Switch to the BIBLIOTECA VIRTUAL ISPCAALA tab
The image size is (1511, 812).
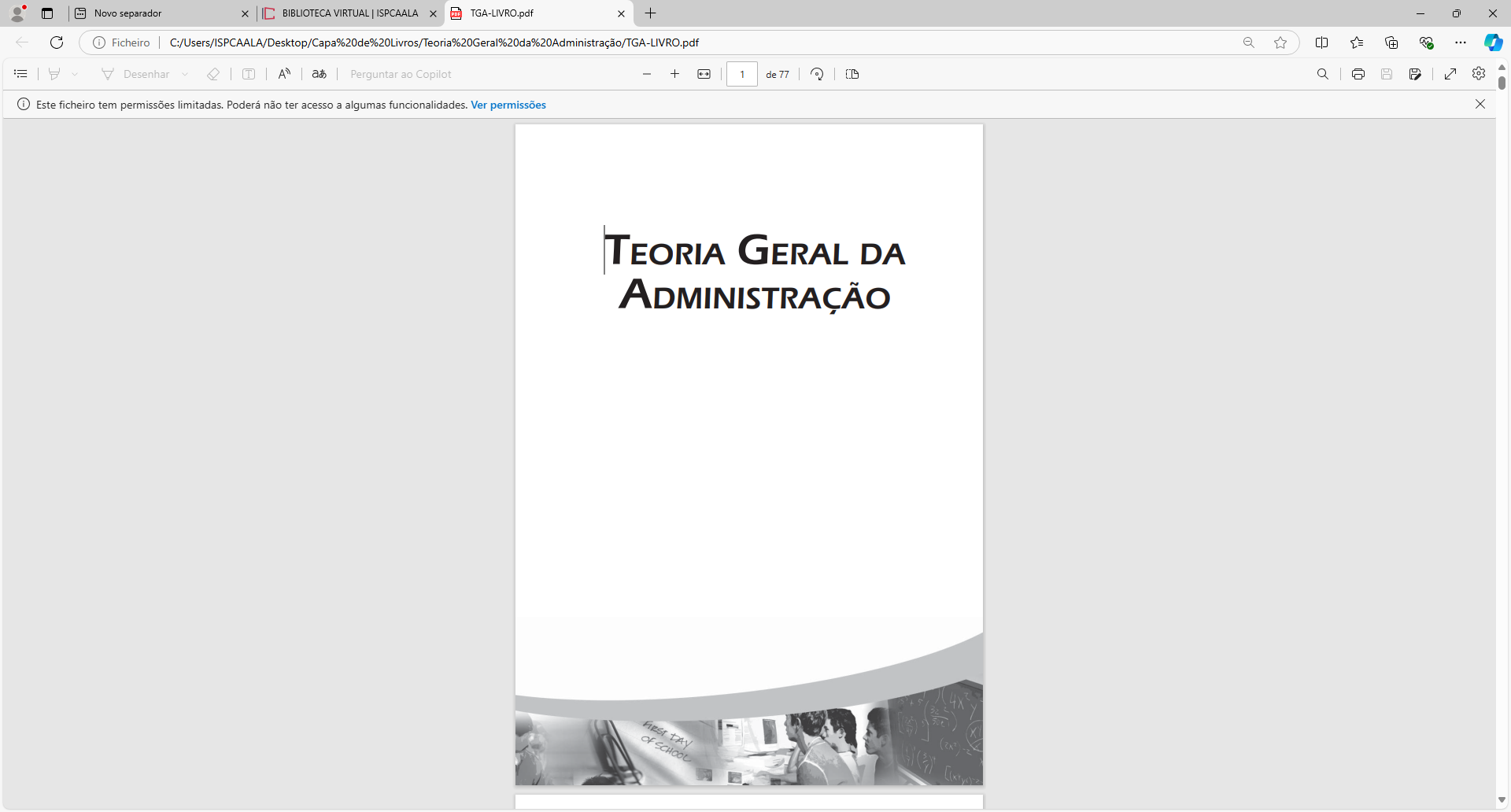342,13
